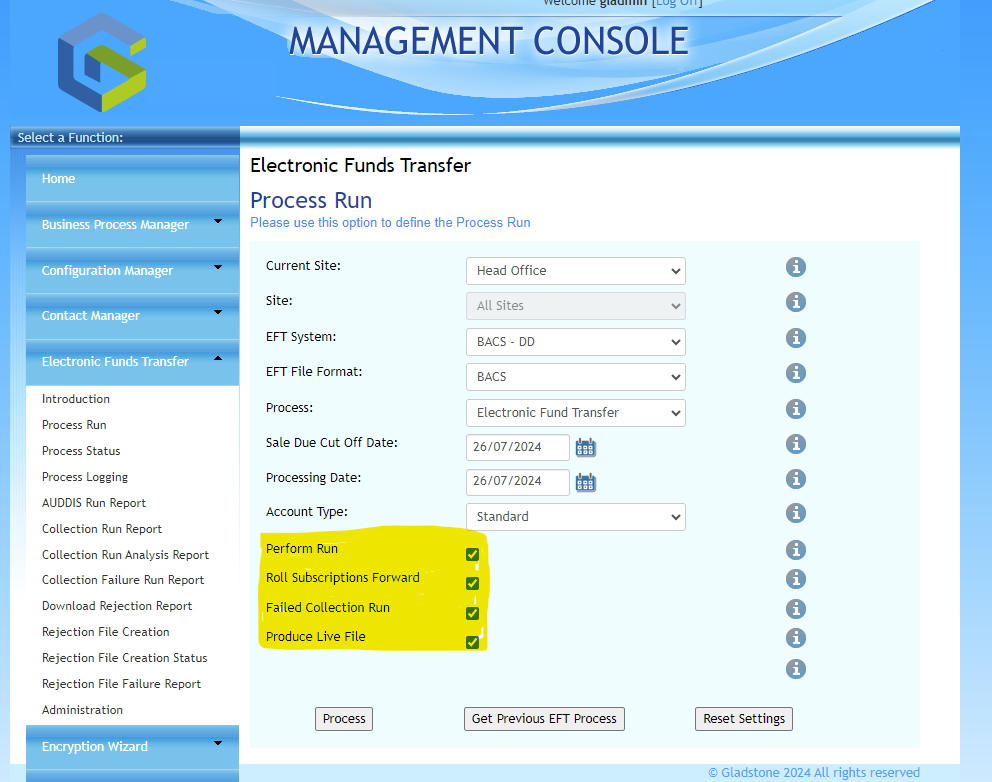
Task: Open Introduction menu item
Action: pyautogui.click(x=76, y=399)
